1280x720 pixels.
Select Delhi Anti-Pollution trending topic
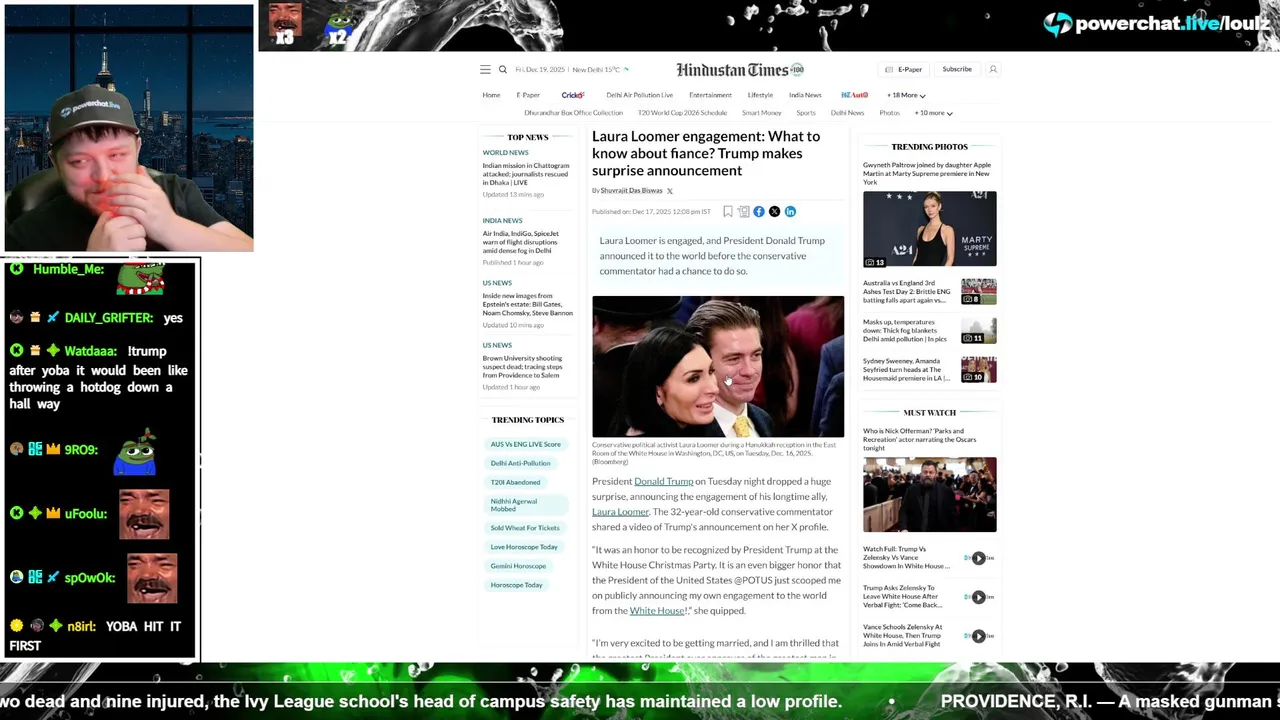click(520, 463)
